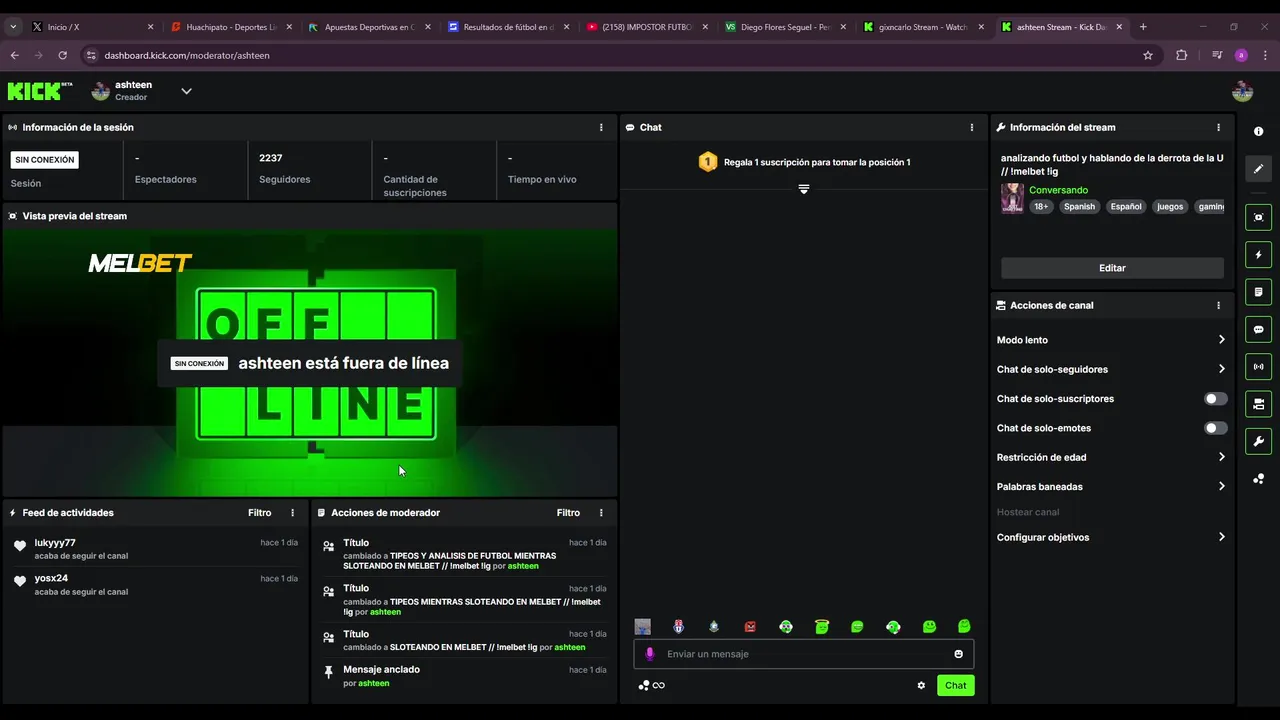Expand Modo lento settings
The image size is (1280, 720).
coord(1111,340)
